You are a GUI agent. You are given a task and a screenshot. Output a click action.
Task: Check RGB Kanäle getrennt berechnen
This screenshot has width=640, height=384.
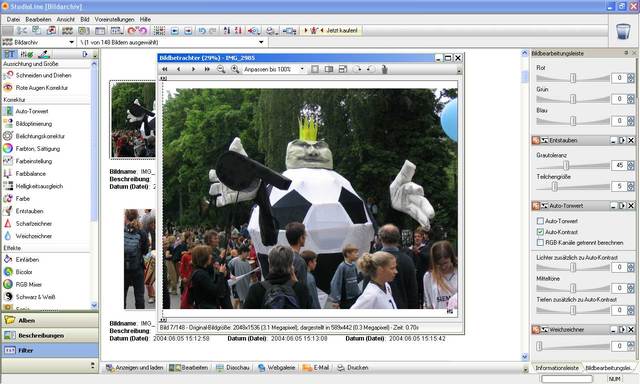(x=540, y=243)
